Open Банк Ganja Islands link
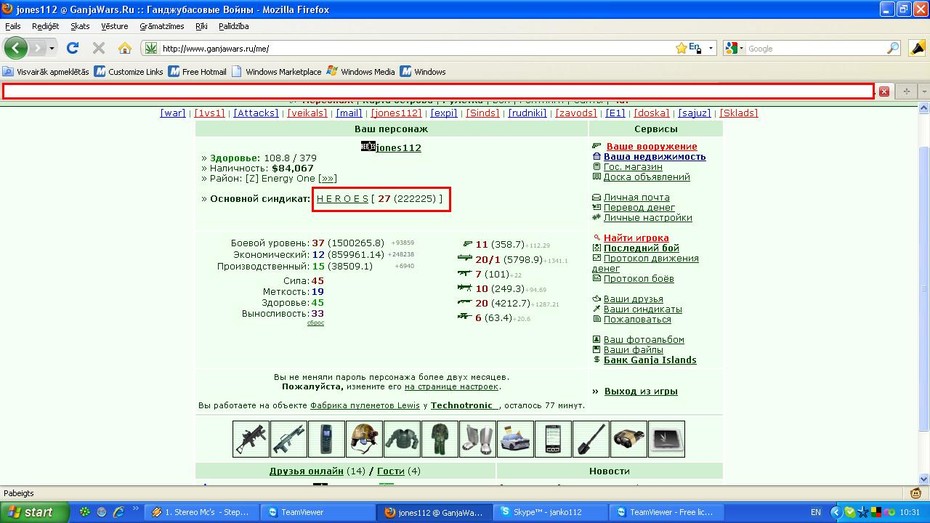 coord(650,360)
